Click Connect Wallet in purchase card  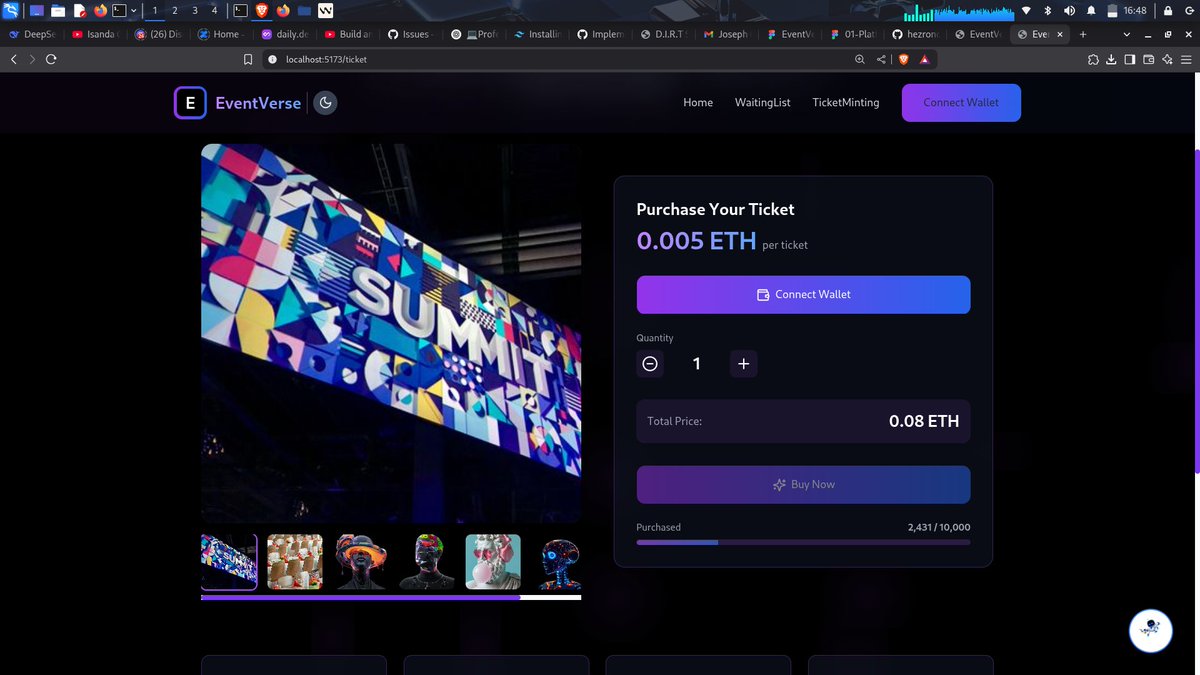coord(803,295)
